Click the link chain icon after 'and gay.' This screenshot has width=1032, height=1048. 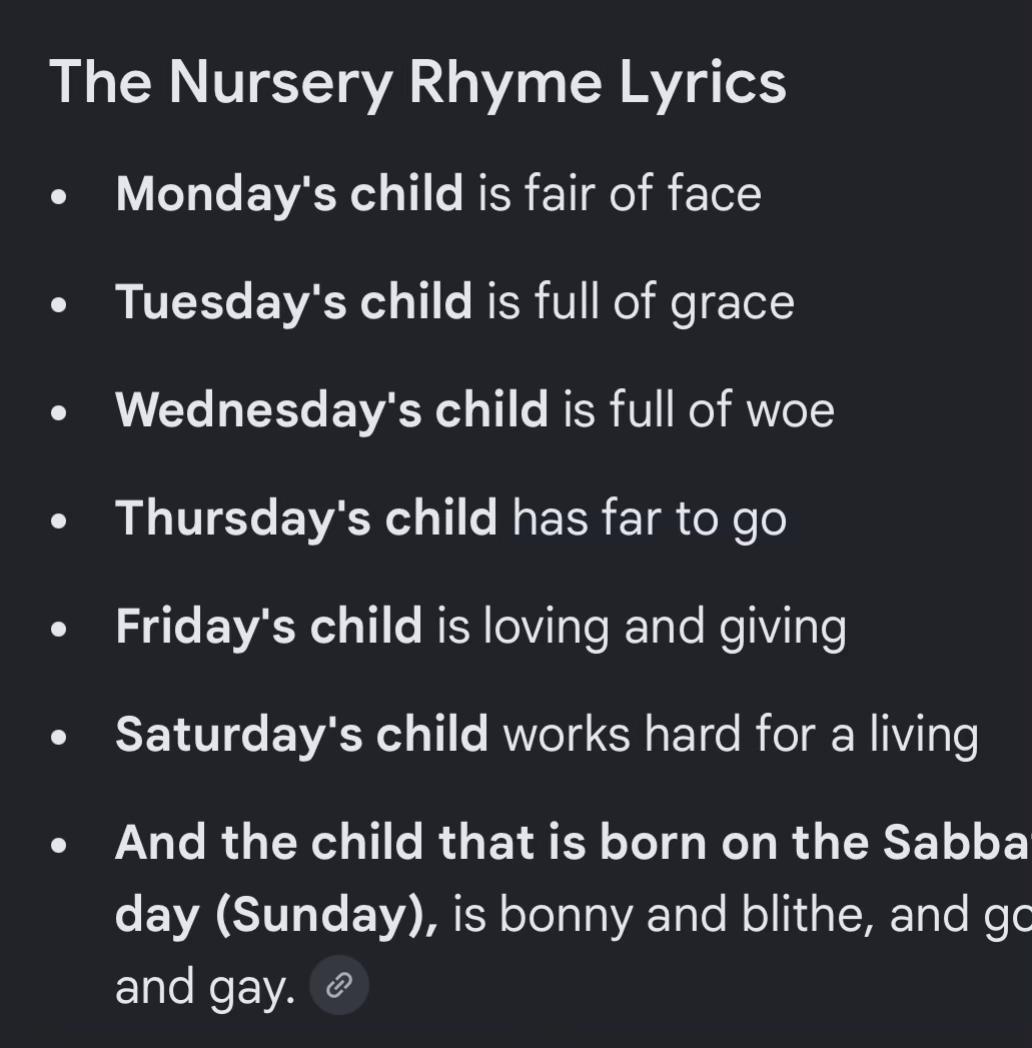coord(339,985)
